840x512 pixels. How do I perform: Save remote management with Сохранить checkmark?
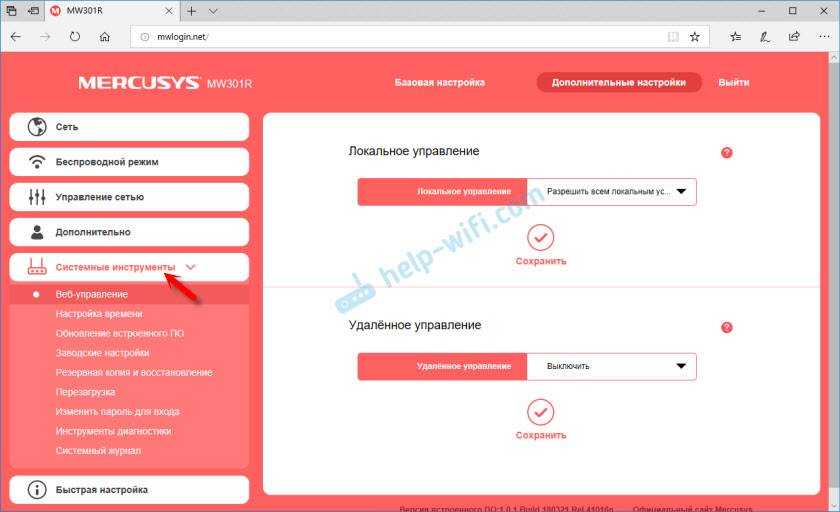(541, 412)
